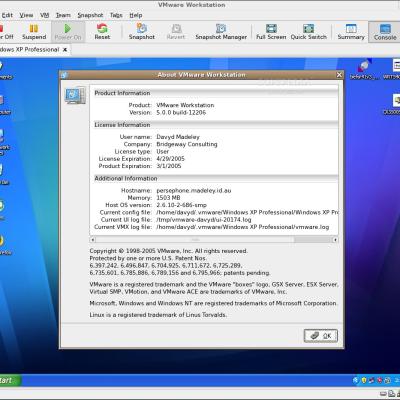Screen dimensions: 400x400
Task: Close the About VMware Workstation dialog
Action: pyautogui.click(x=339, y=75)
